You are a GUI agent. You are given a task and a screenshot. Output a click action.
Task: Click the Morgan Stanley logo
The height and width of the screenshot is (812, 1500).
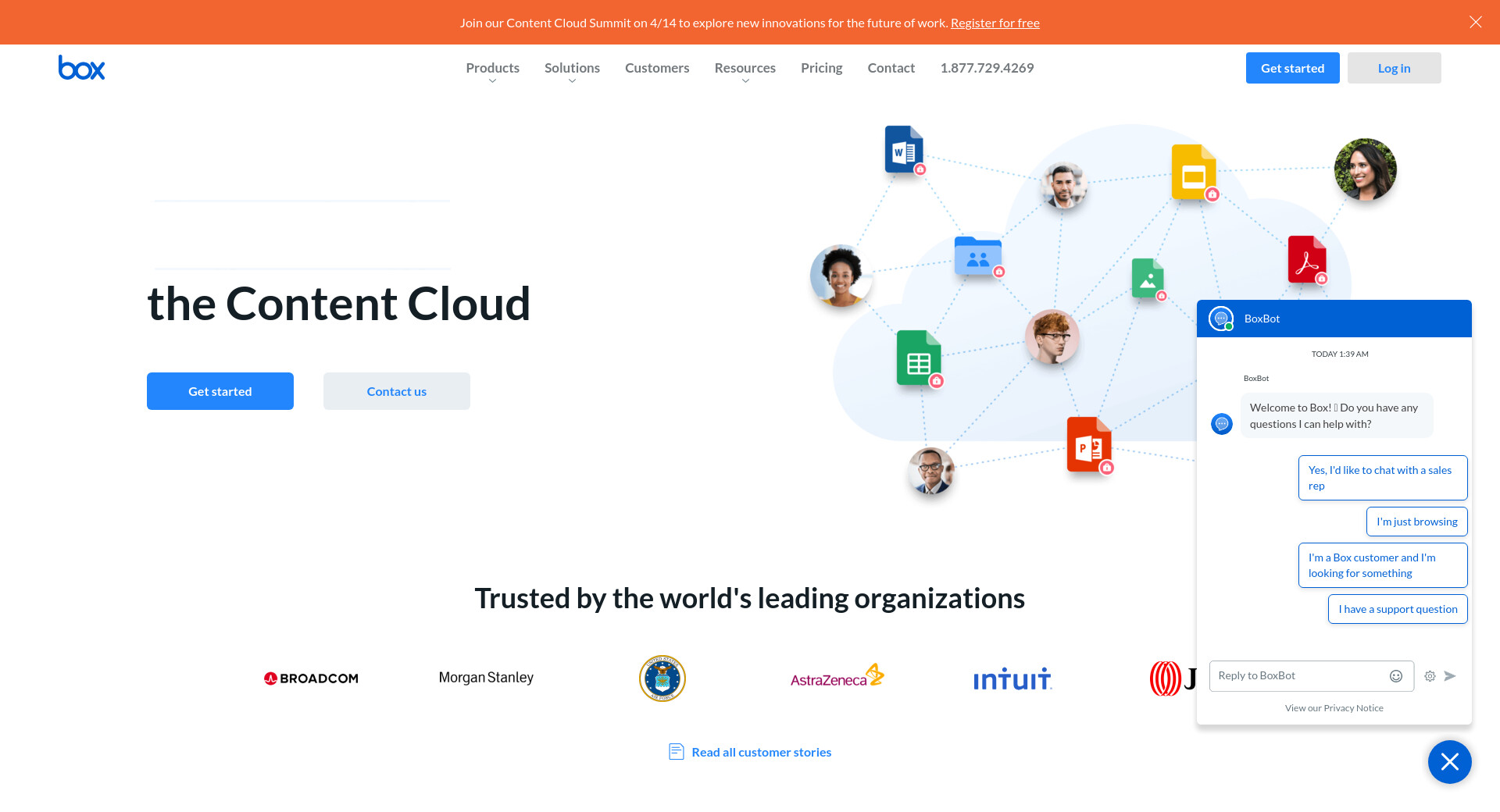(486, 678)
